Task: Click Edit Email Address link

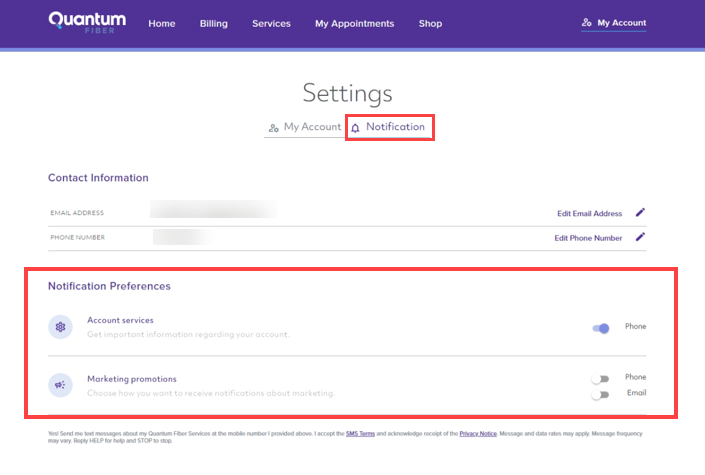Action: [589, 213]
